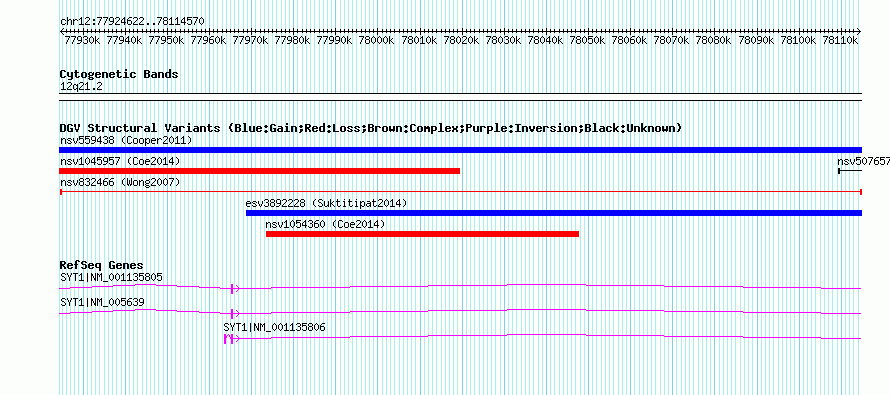Click the 77990k ruler position
The image size is (890, 395).
(x=334, y=40)
